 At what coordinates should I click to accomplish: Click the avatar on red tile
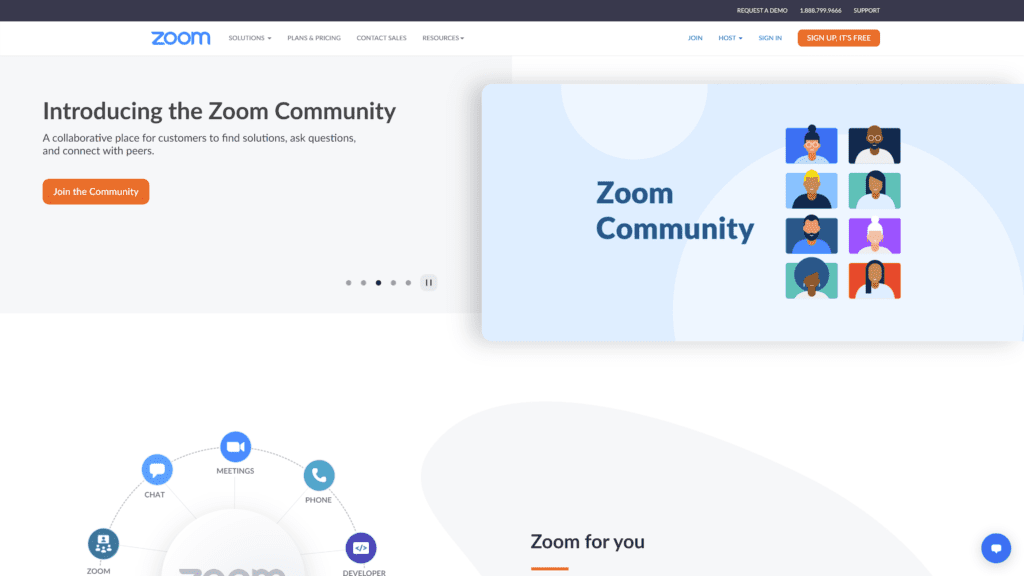point(874,280)
